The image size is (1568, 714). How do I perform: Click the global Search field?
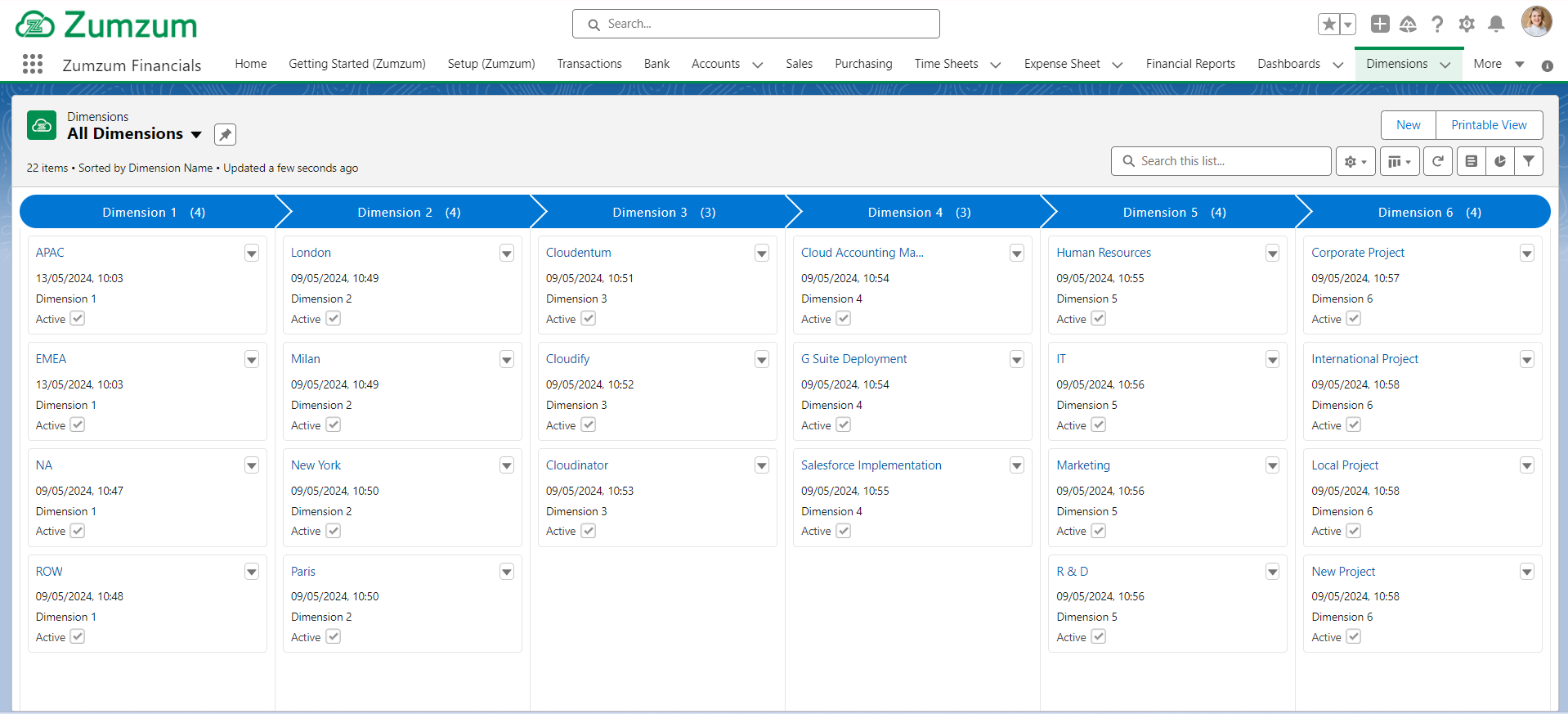(756, 24)
